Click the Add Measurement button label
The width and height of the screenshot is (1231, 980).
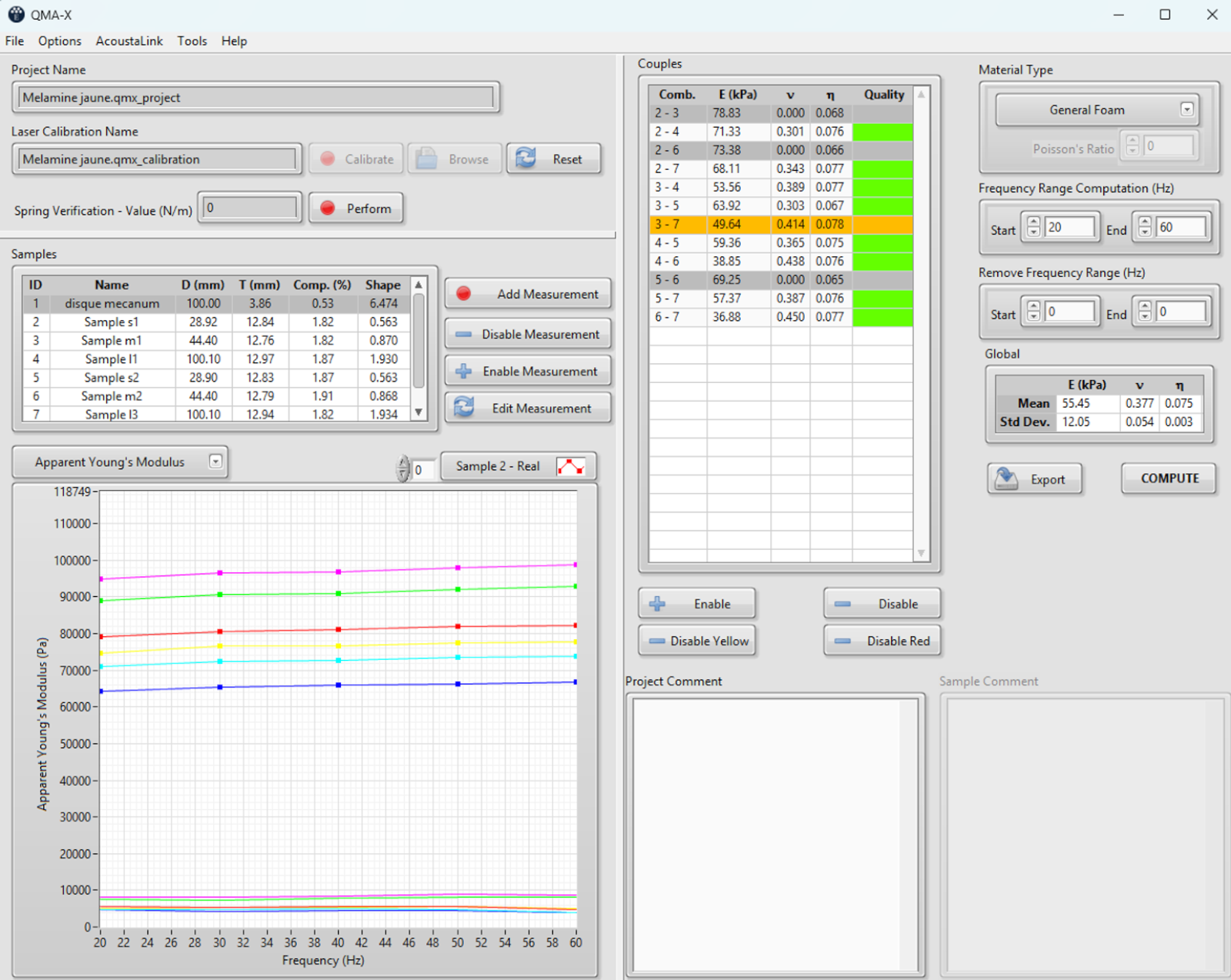pyautogui.click(x=547, y=294)
